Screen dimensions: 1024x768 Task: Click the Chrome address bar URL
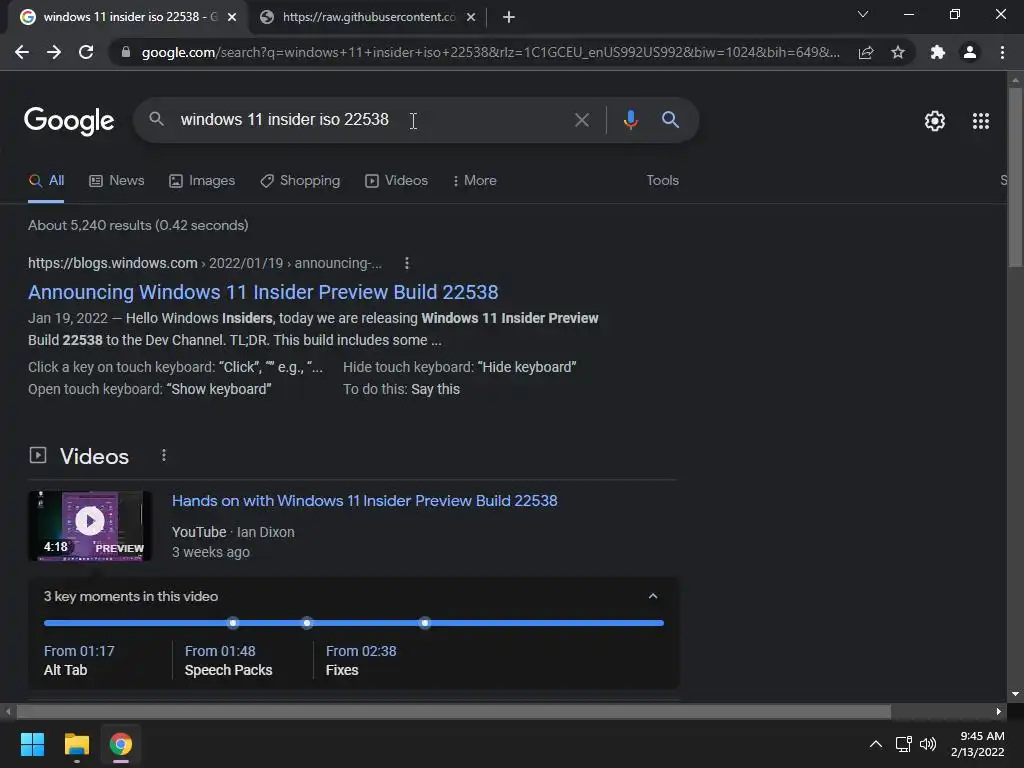[490, 52]
